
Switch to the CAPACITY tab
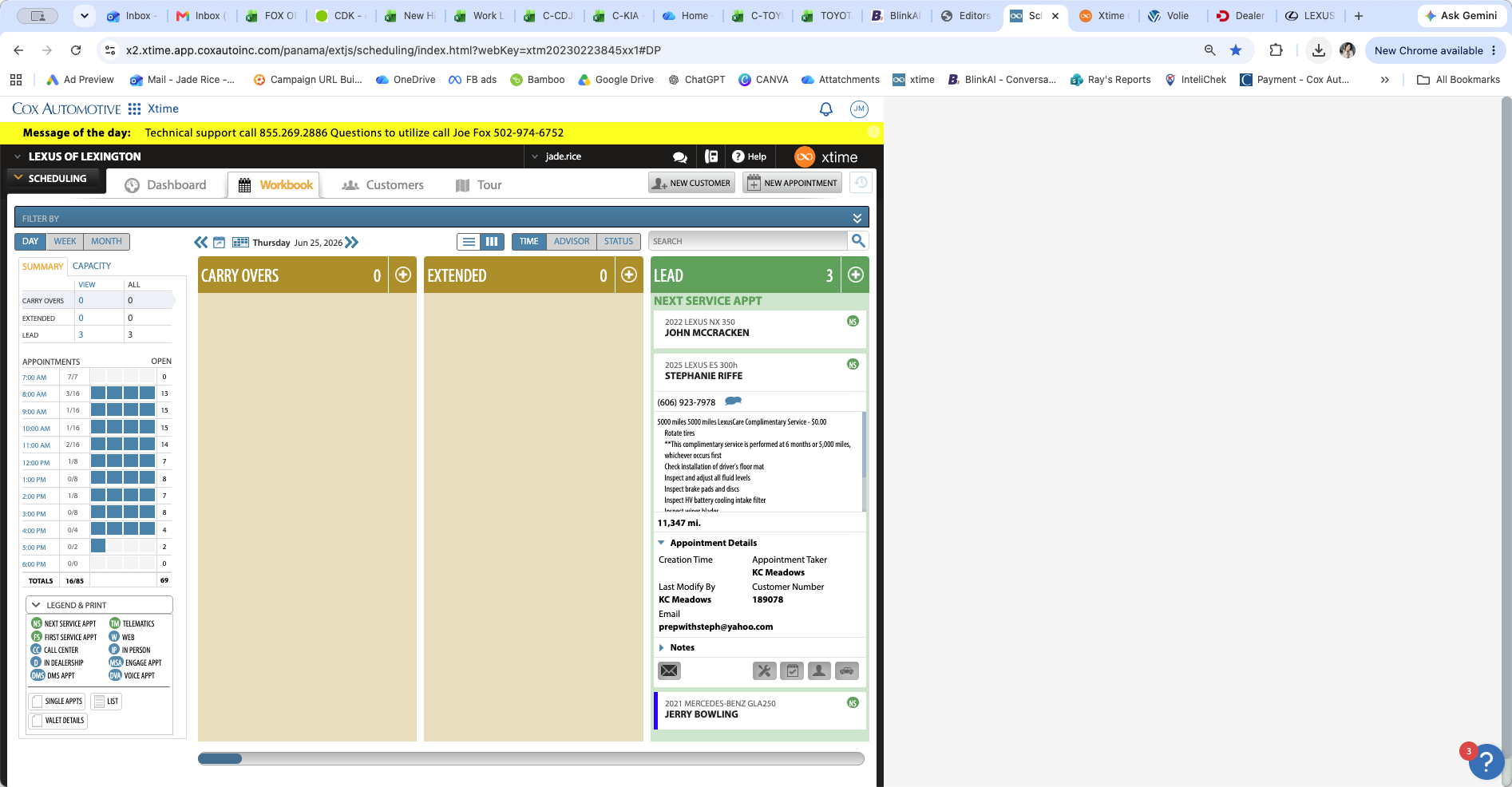click(x=92, y=266)
